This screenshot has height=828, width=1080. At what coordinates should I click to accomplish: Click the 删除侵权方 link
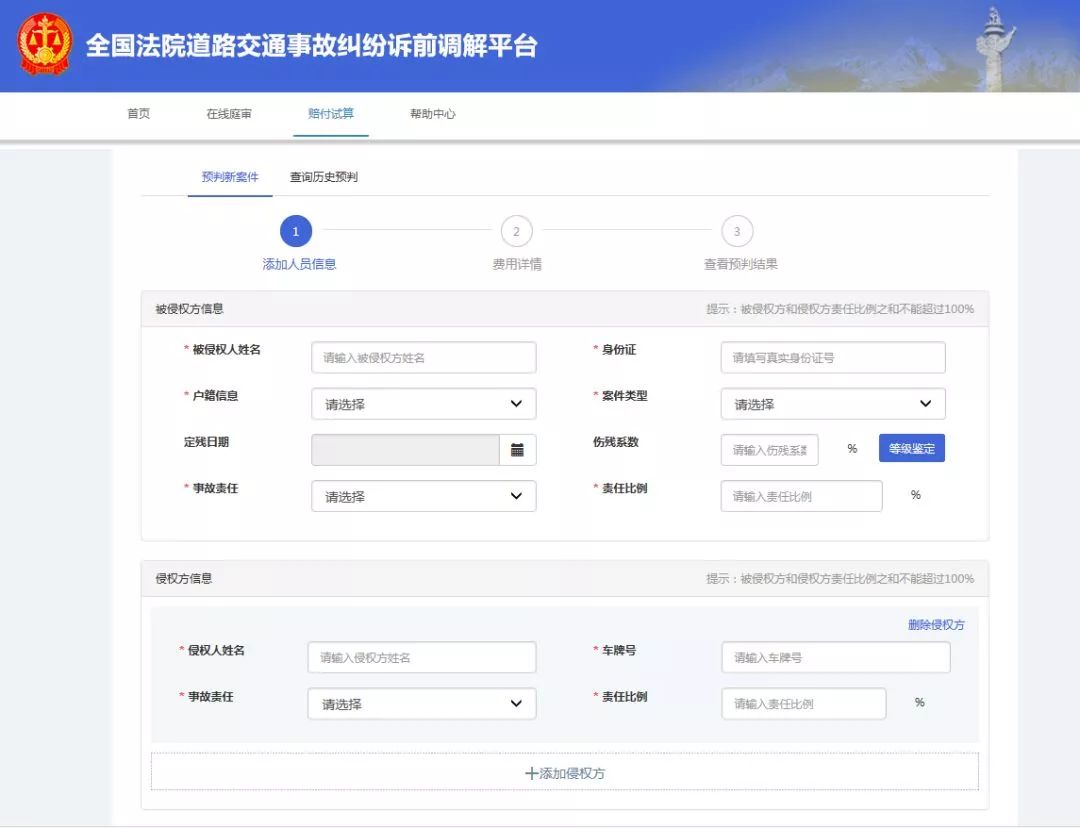click(936, 625)
